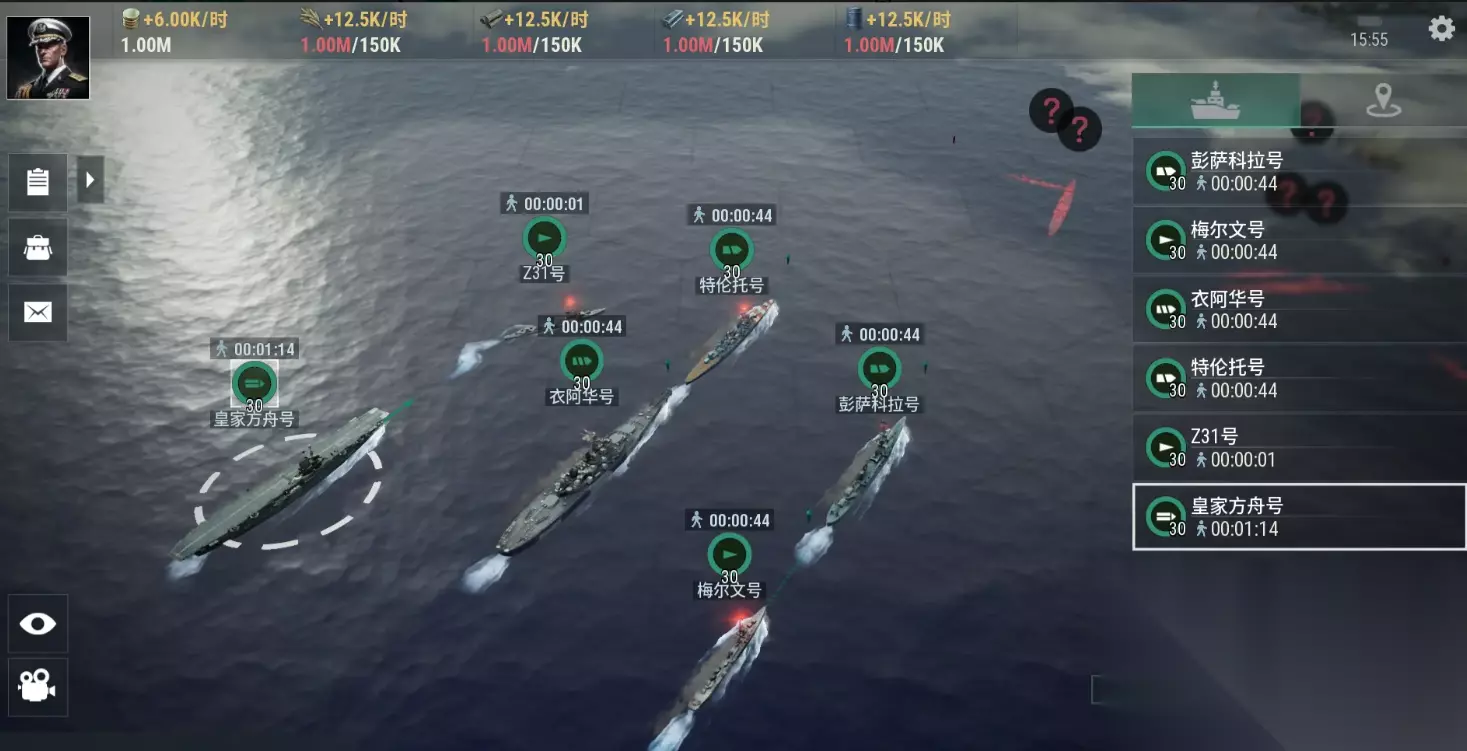
Task: Open the camera recorder icon
Action: point(38,686)
